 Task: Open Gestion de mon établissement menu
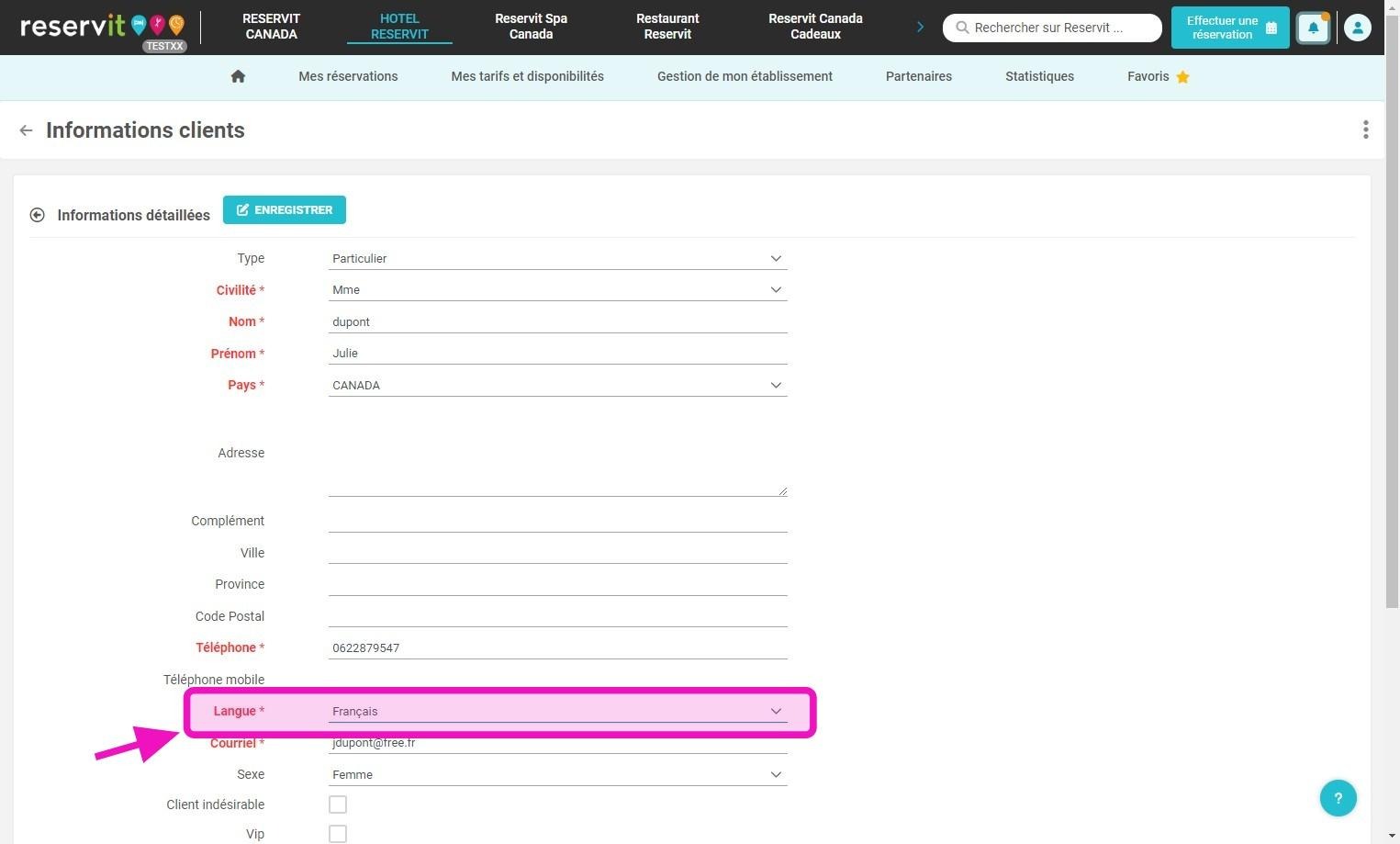(745, 76)
